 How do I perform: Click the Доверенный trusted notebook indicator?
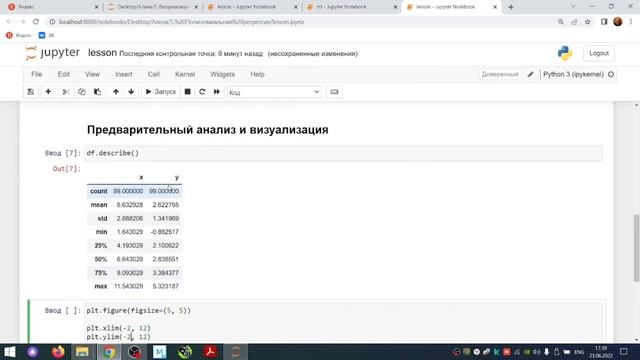coord(500,74)
